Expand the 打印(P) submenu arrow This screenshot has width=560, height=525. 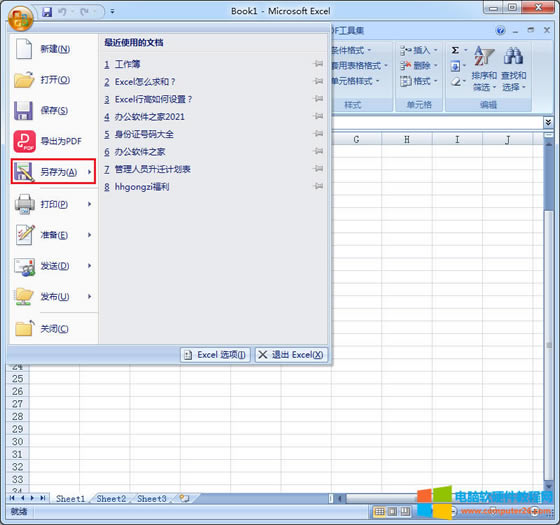pos(90,204)
